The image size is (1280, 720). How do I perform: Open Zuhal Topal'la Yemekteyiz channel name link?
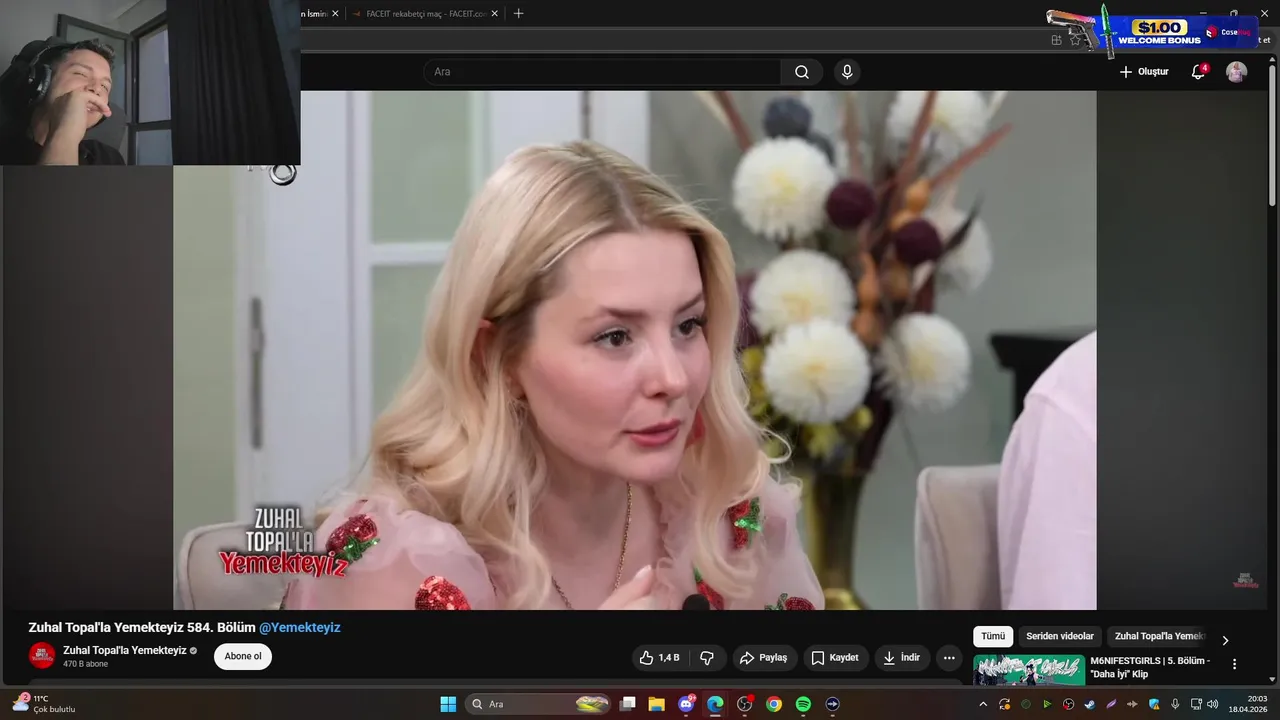125,650
